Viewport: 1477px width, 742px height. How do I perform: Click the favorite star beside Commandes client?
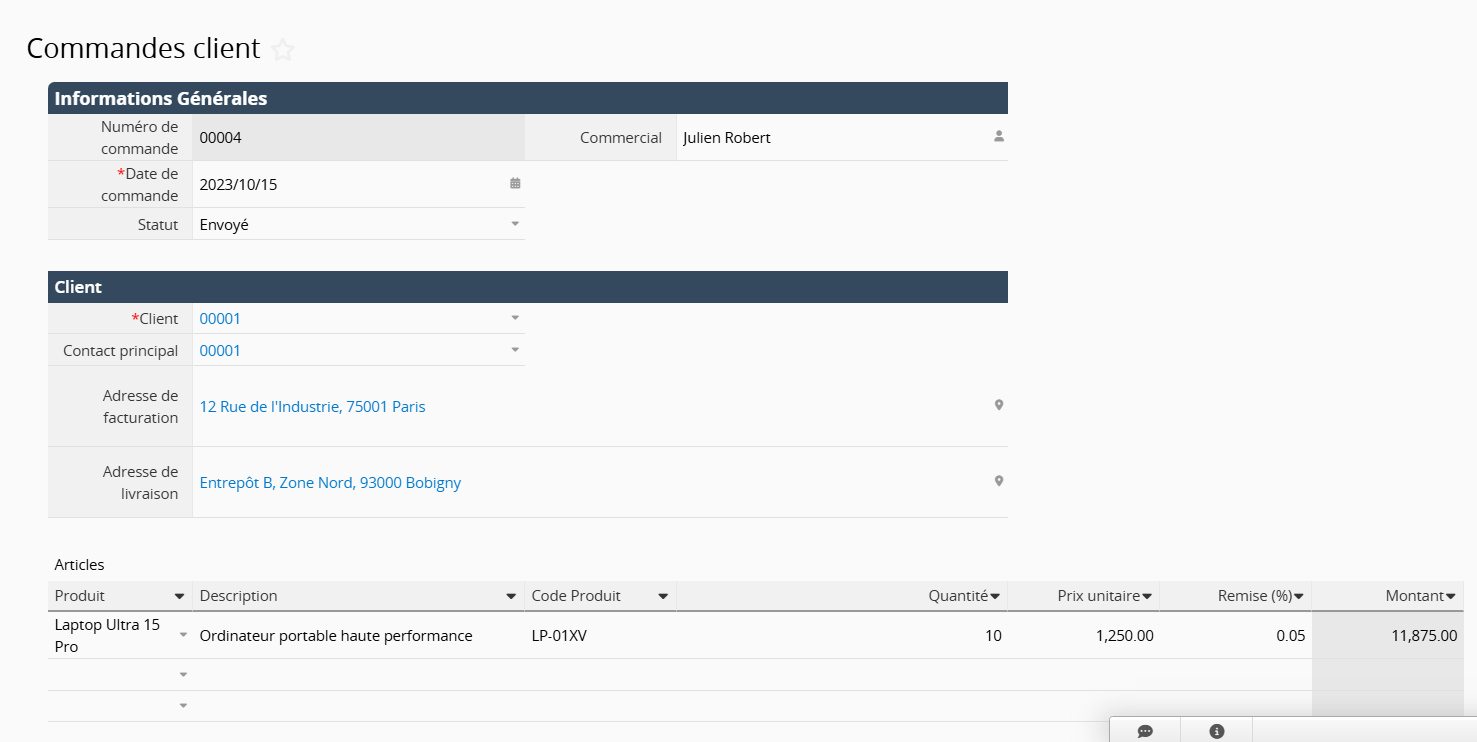[283, 50]
